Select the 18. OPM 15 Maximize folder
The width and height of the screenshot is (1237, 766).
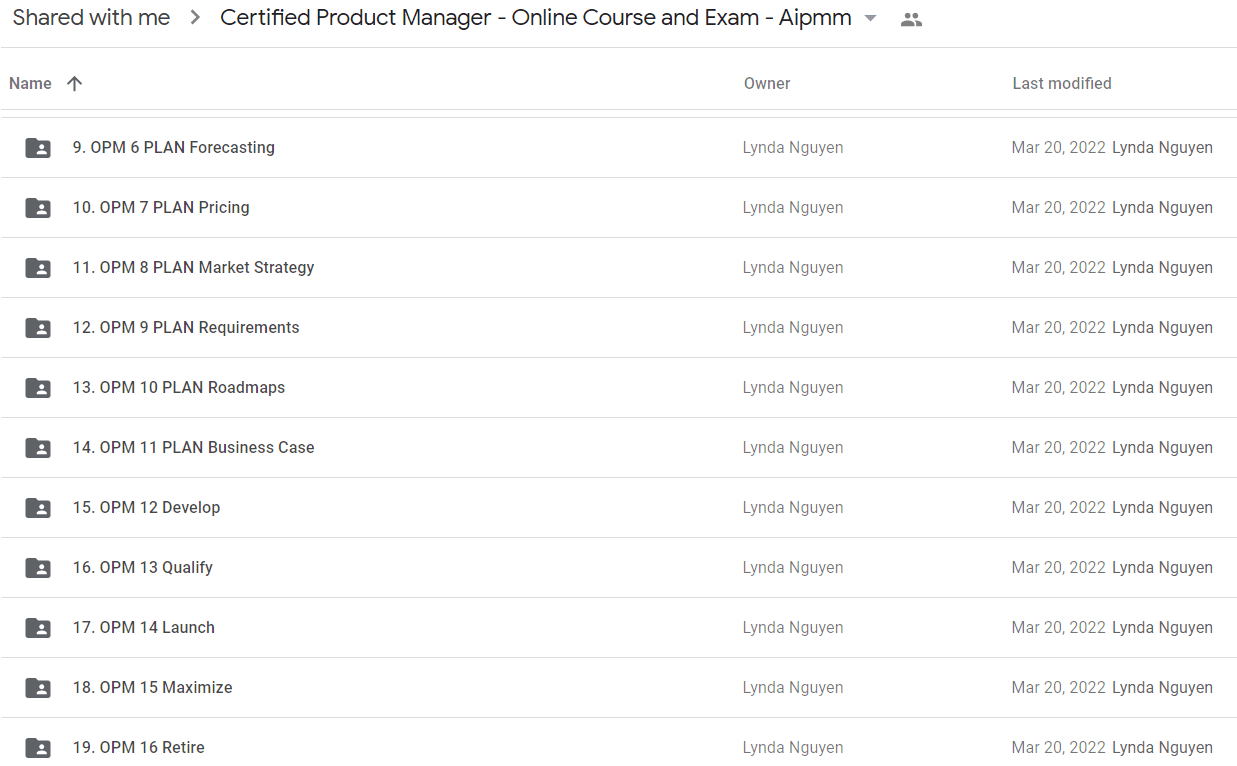click(x=619, y=688)
